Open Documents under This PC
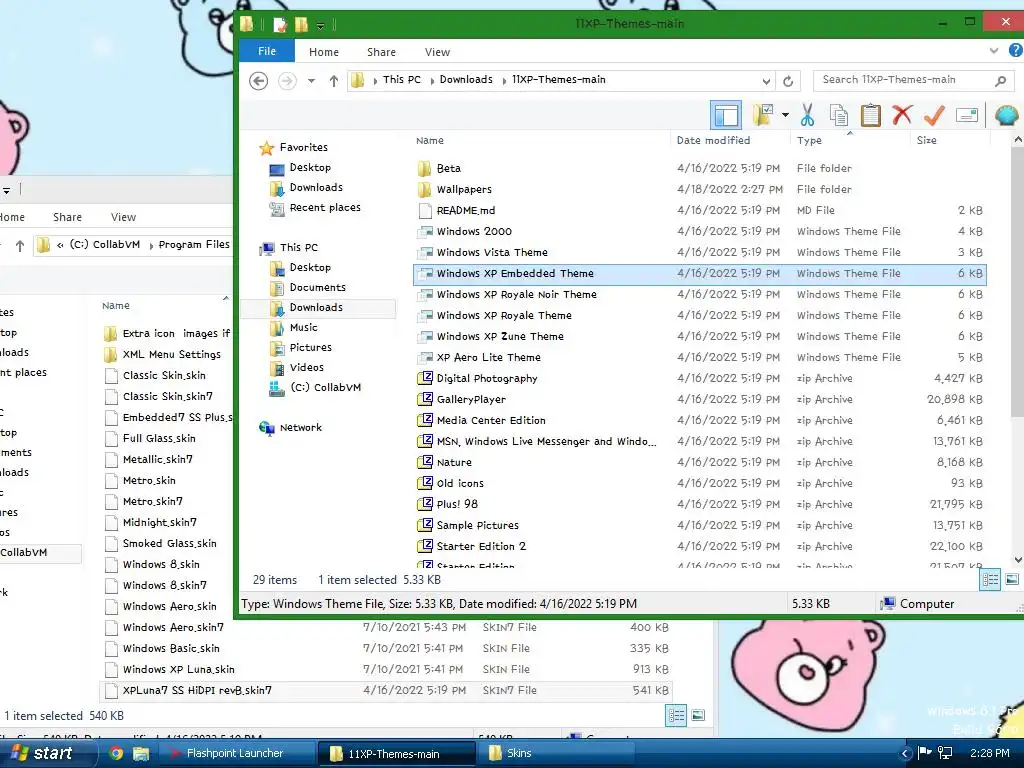Viewport: 1024px width, 768px height. 317,287
